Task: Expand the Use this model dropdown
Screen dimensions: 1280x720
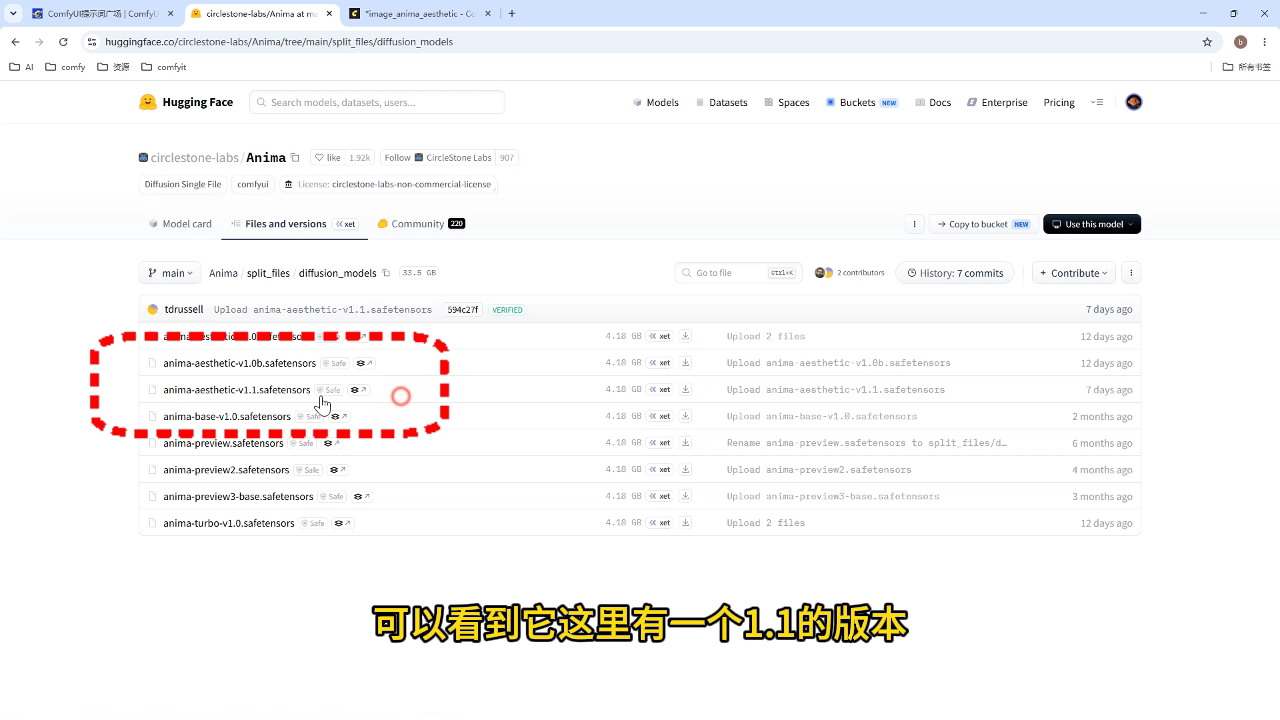Action: tap(1092, 224)
